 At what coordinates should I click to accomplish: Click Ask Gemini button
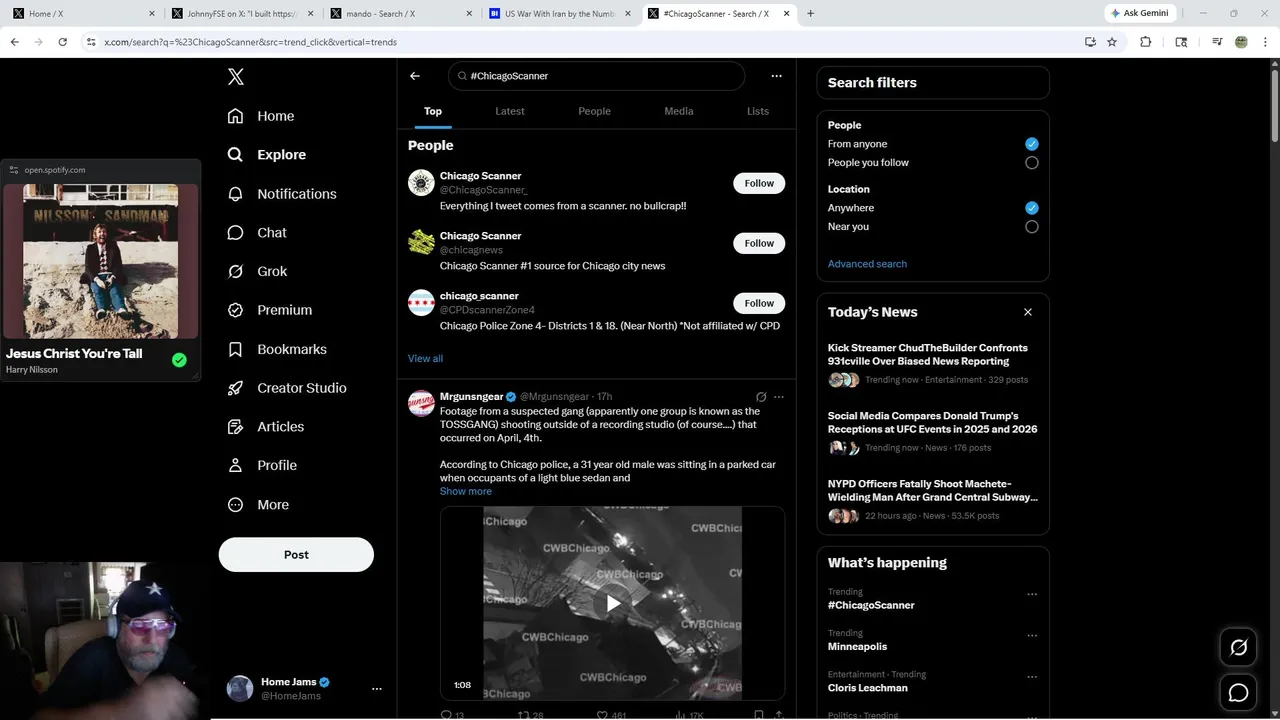click(x=1140, y=13)
